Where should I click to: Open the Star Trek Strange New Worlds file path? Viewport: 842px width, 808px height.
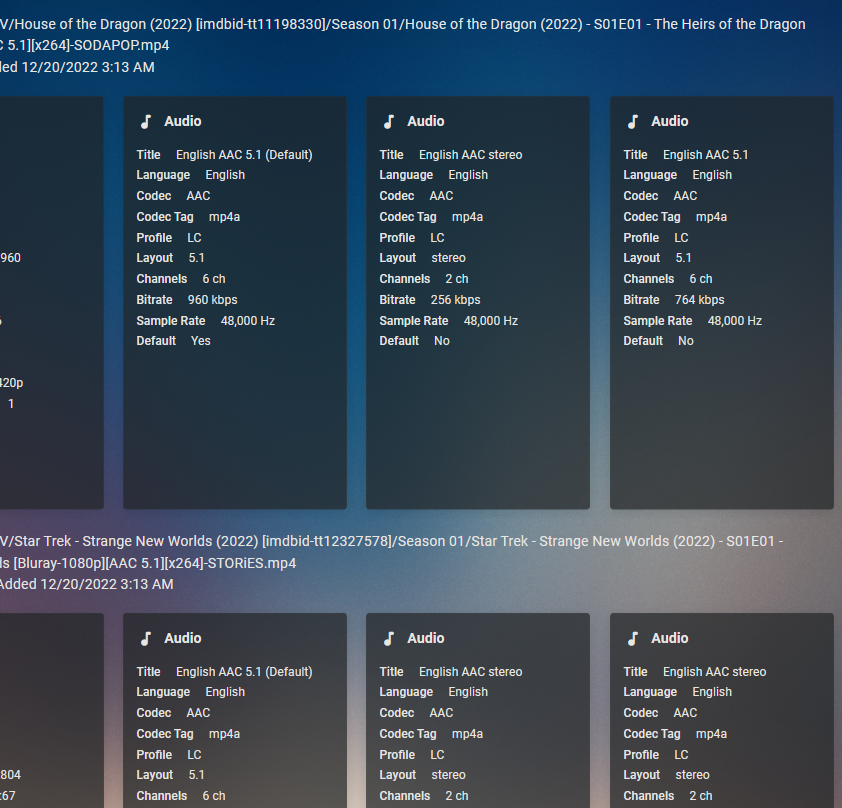[400, 541]
